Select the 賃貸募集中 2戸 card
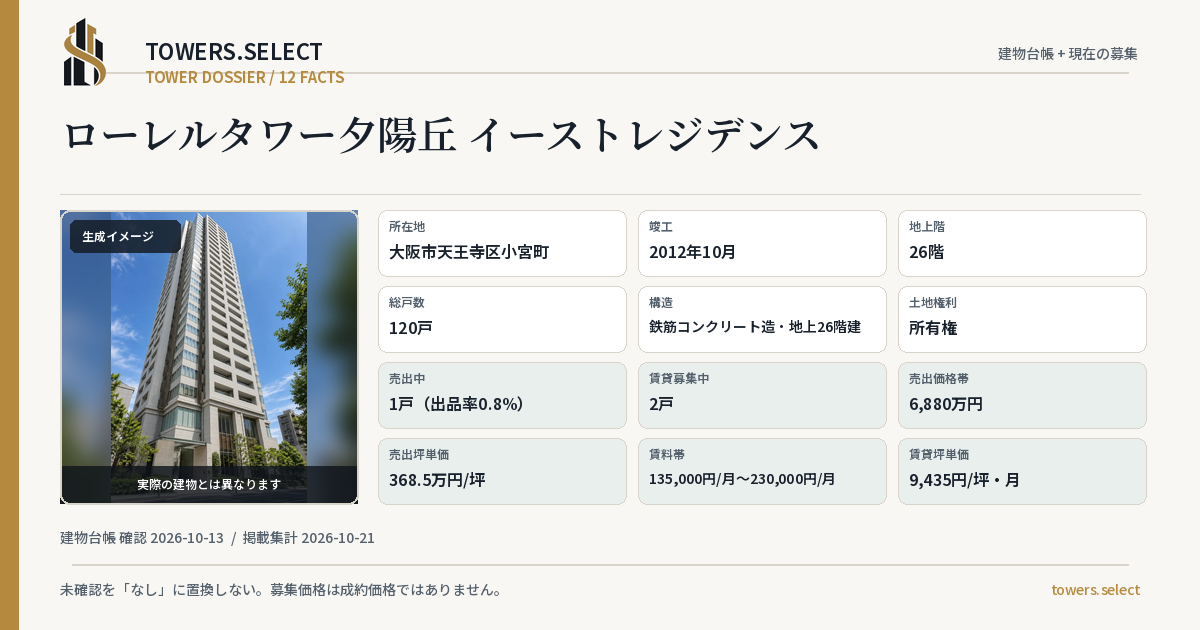The height and width of the screenshot is (630, 1200). (x=762, y=395)
